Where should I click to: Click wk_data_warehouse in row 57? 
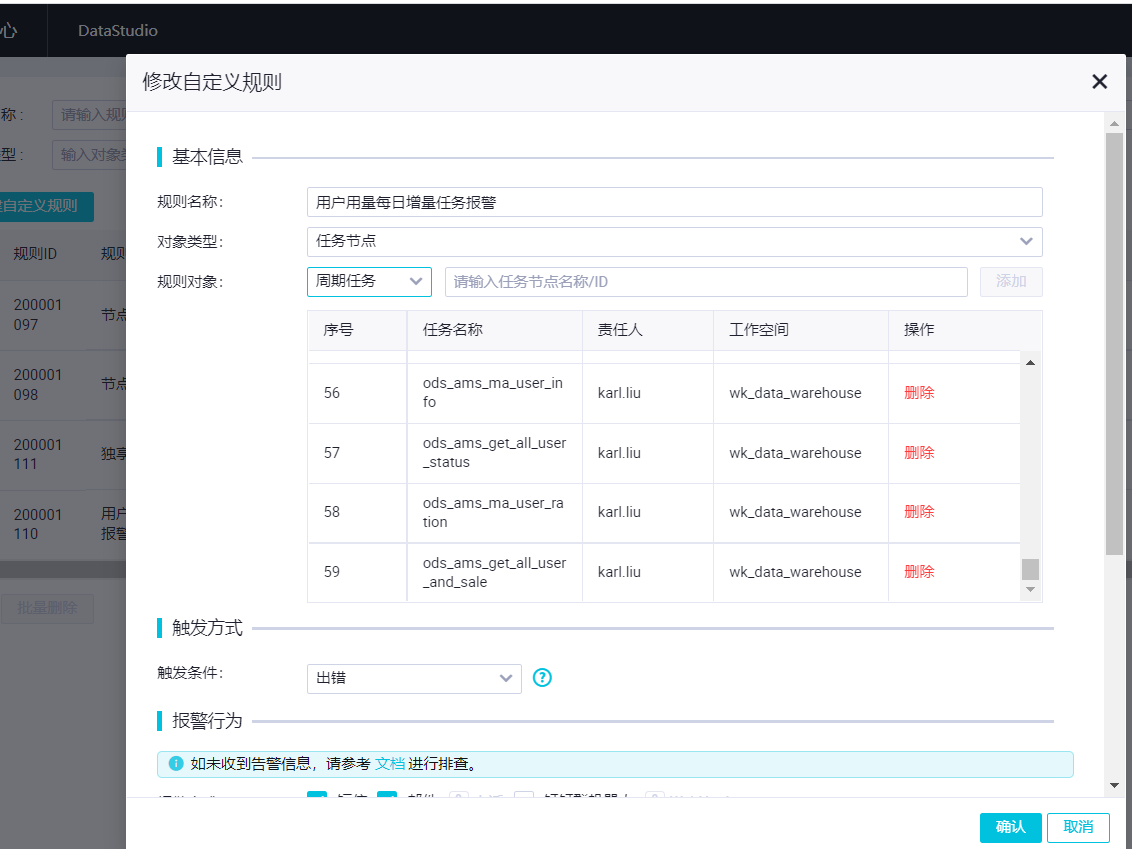[x=795, y=453]
